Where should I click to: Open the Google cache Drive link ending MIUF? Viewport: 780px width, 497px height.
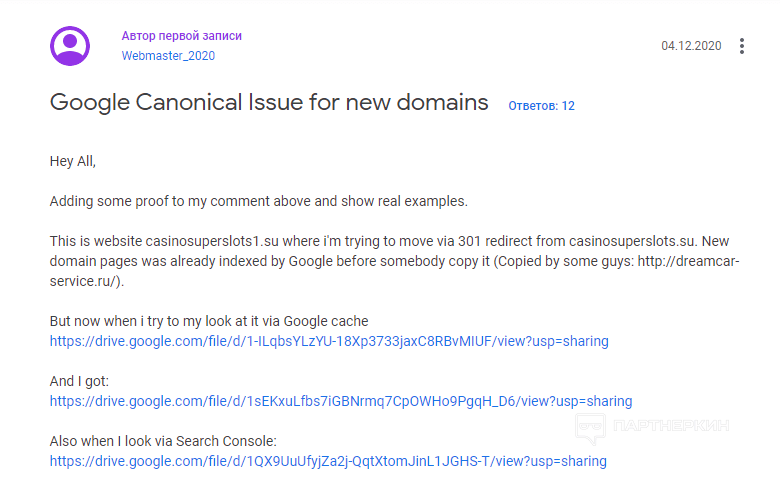point(329,341)
